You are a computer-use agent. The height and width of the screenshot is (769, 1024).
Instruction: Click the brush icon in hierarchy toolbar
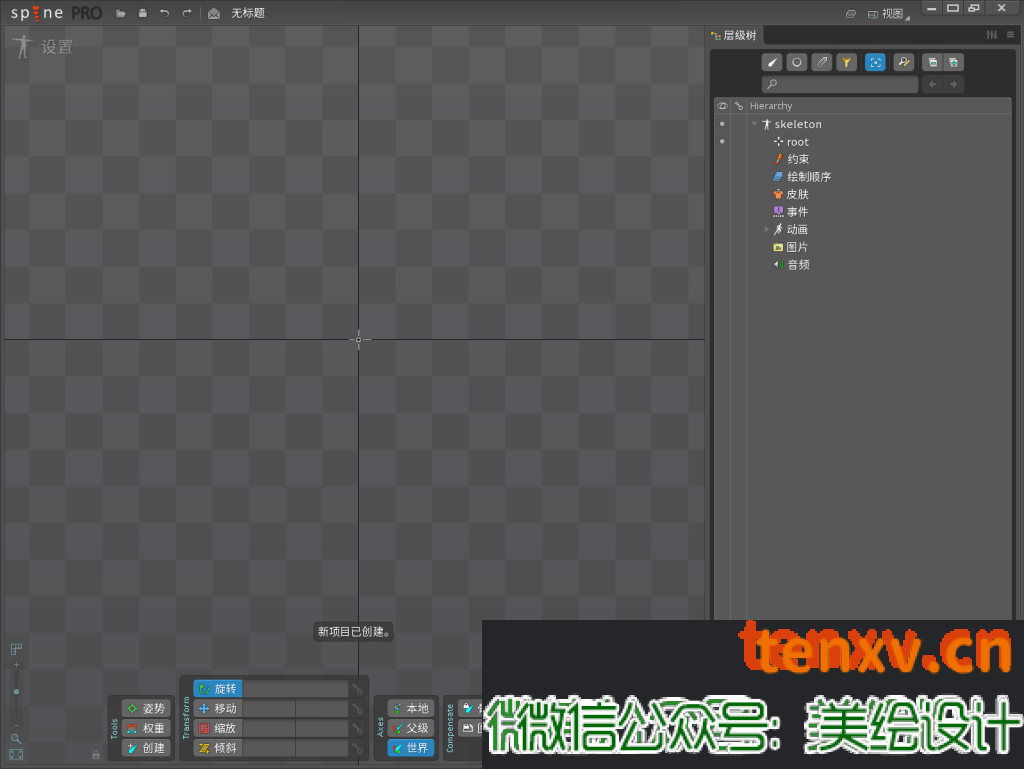pos(773,62)
